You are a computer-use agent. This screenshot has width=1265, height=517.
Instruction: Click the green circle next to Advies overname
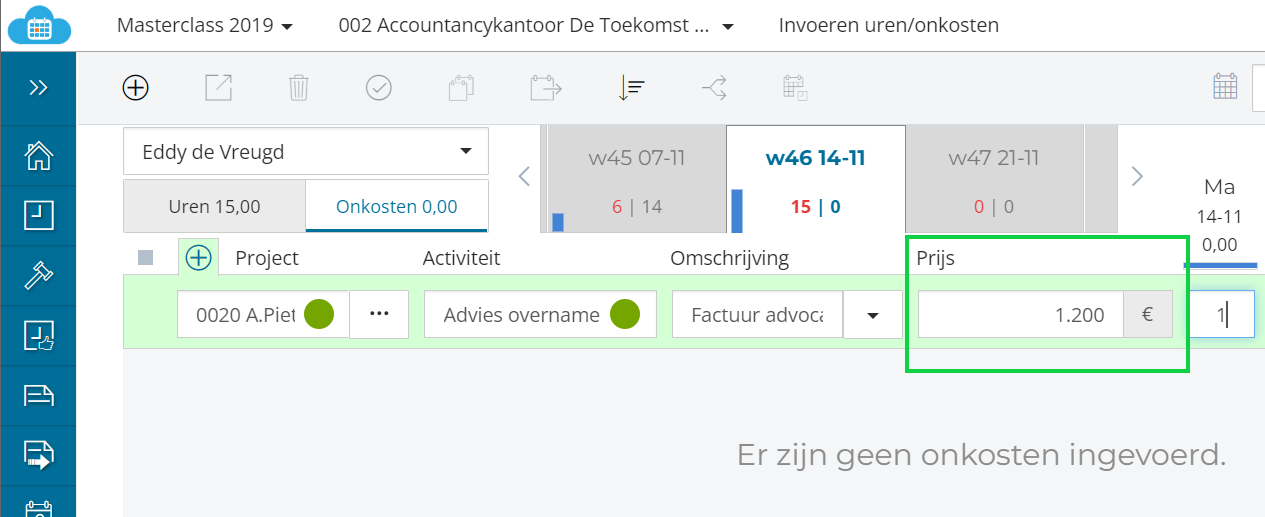click(x=624, y=314)
